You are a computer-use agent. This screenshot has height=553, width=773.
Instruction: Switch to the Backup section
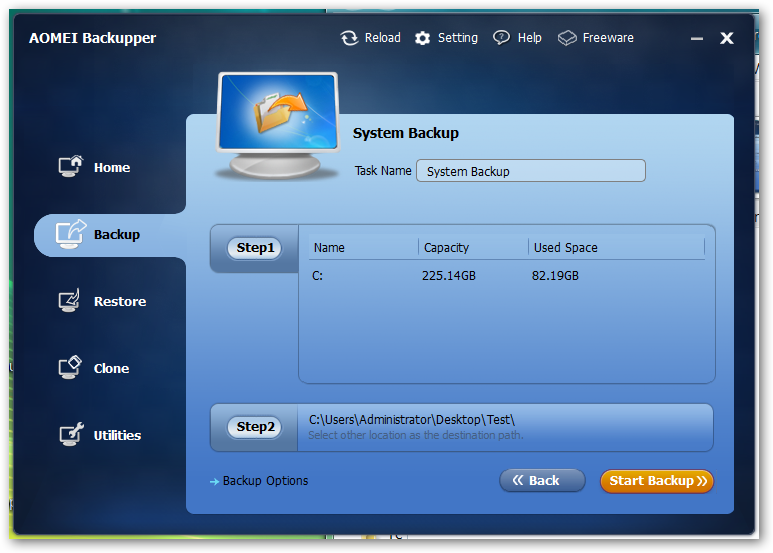coord(117,235)
